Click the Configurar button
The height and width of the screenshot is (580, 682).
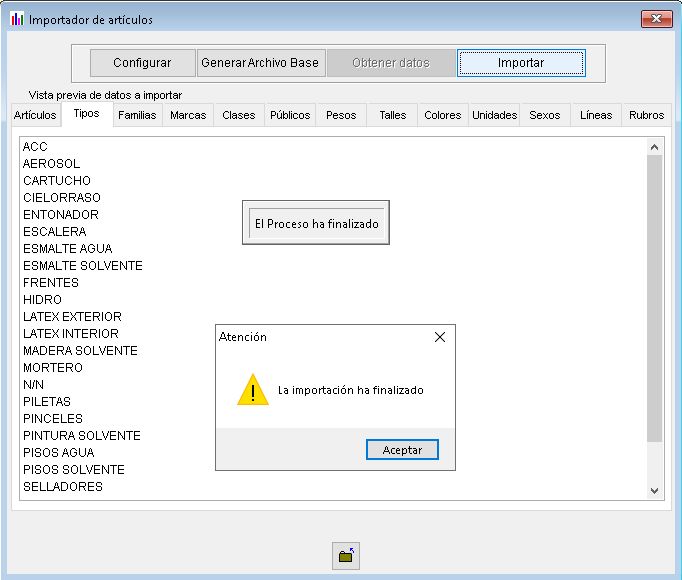click(142, 63)
